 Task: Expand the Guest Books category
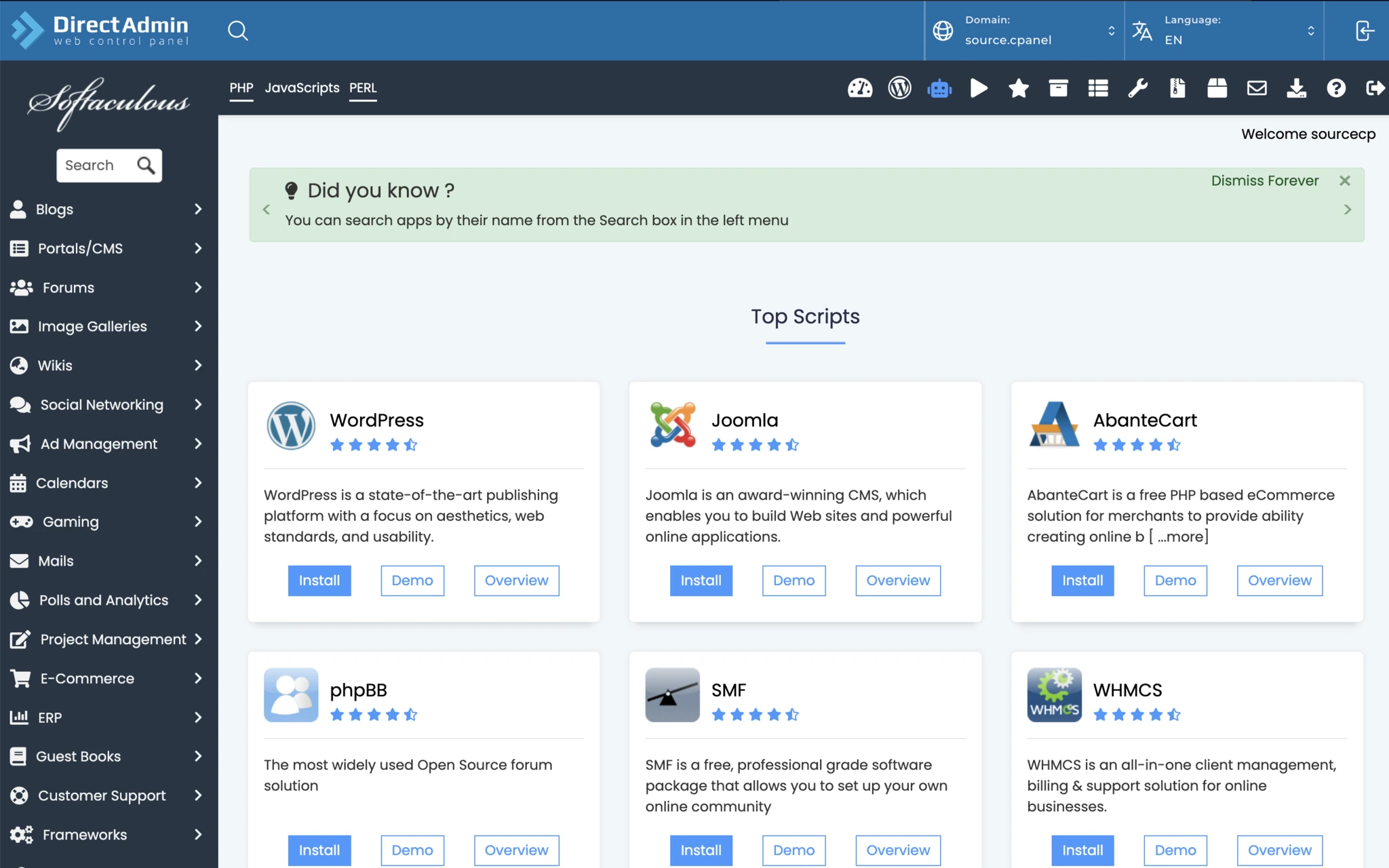click(109, 757)
